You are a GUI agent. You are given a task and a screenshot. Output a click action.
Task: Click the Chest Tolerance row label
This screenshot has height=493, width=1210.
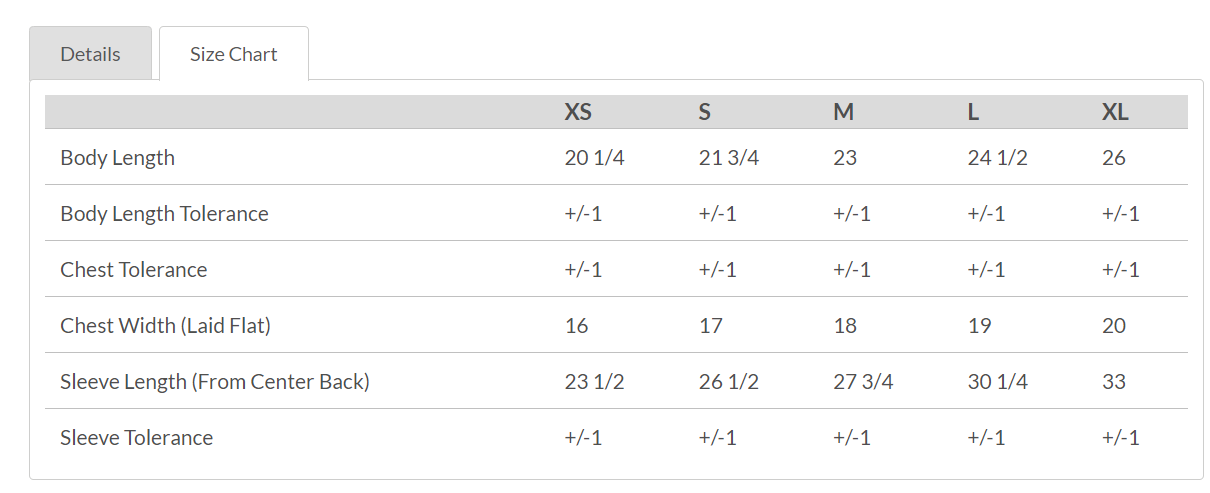tap(134, 269)
